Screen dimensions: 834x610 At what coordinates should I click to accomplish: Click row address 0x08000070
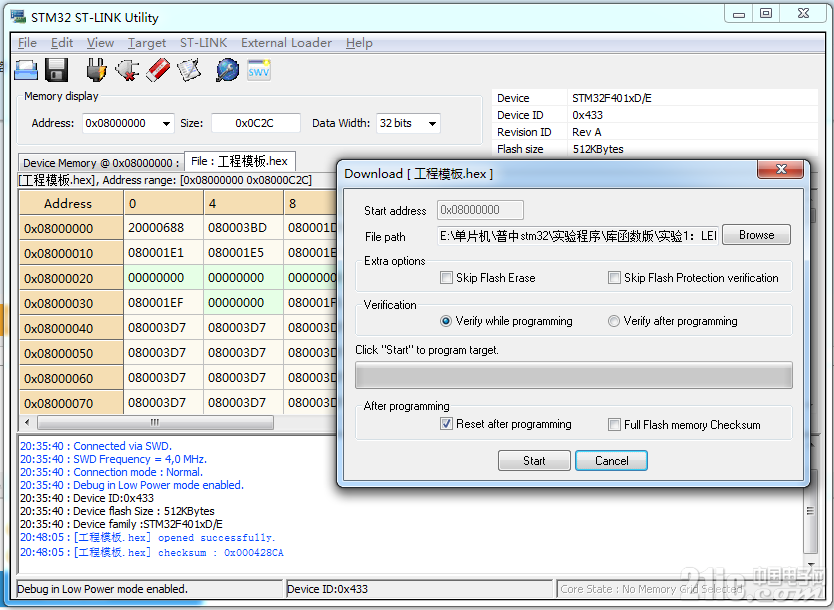click(71, 403)
